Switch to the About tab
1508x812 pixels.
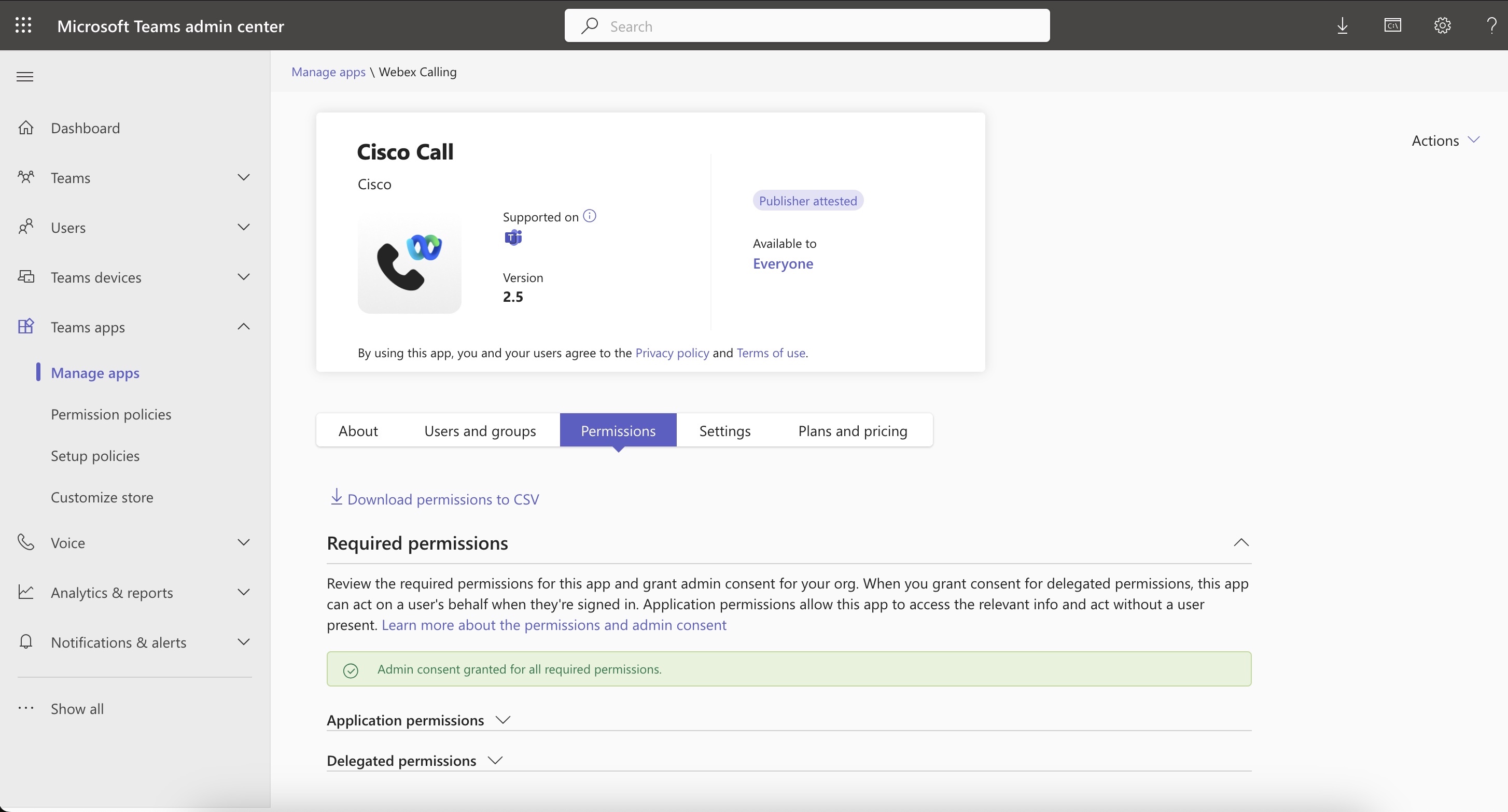pos(357,429)
